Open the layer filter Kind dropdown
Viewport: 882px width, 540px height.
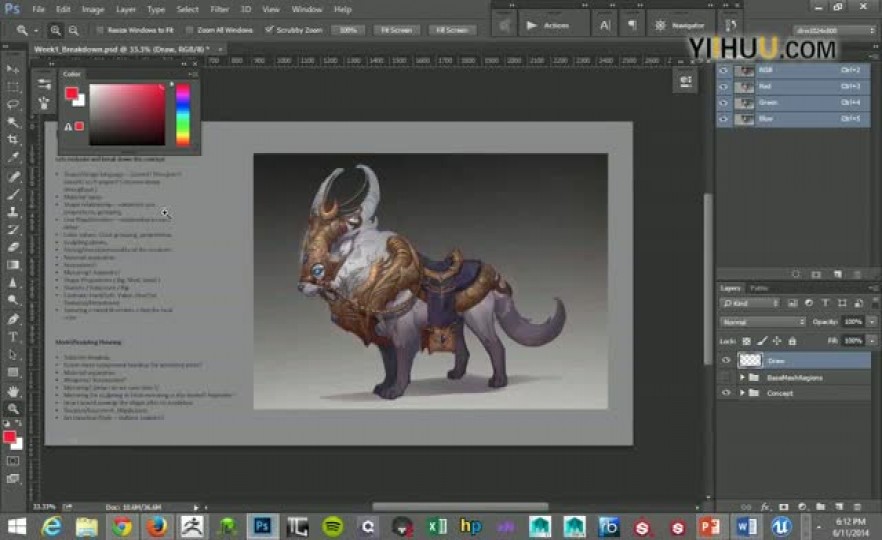[750, 303]
